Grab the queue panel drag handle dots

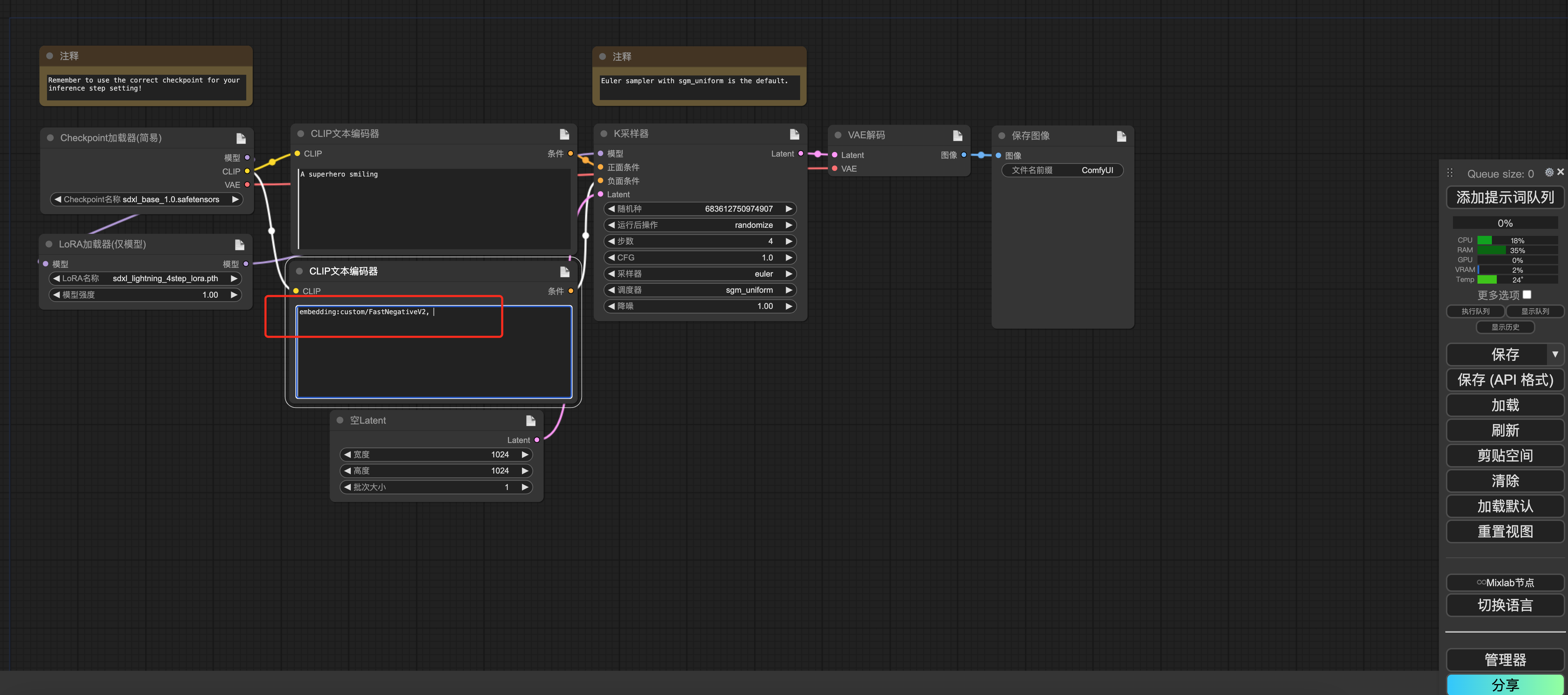click(1450, 173)
